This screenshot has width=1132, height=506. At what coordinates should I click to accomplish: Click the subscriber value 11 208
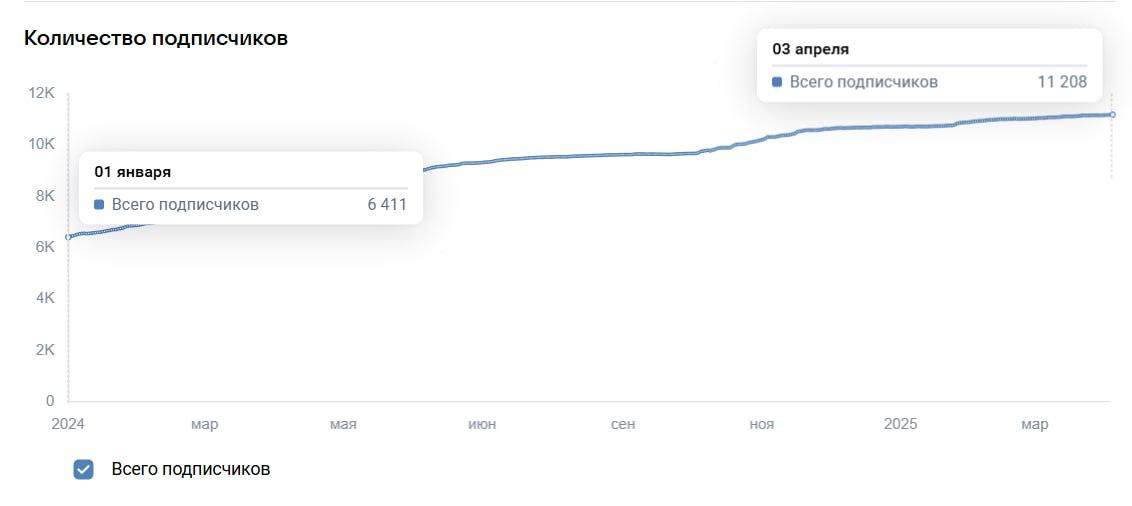point(1062,82)
